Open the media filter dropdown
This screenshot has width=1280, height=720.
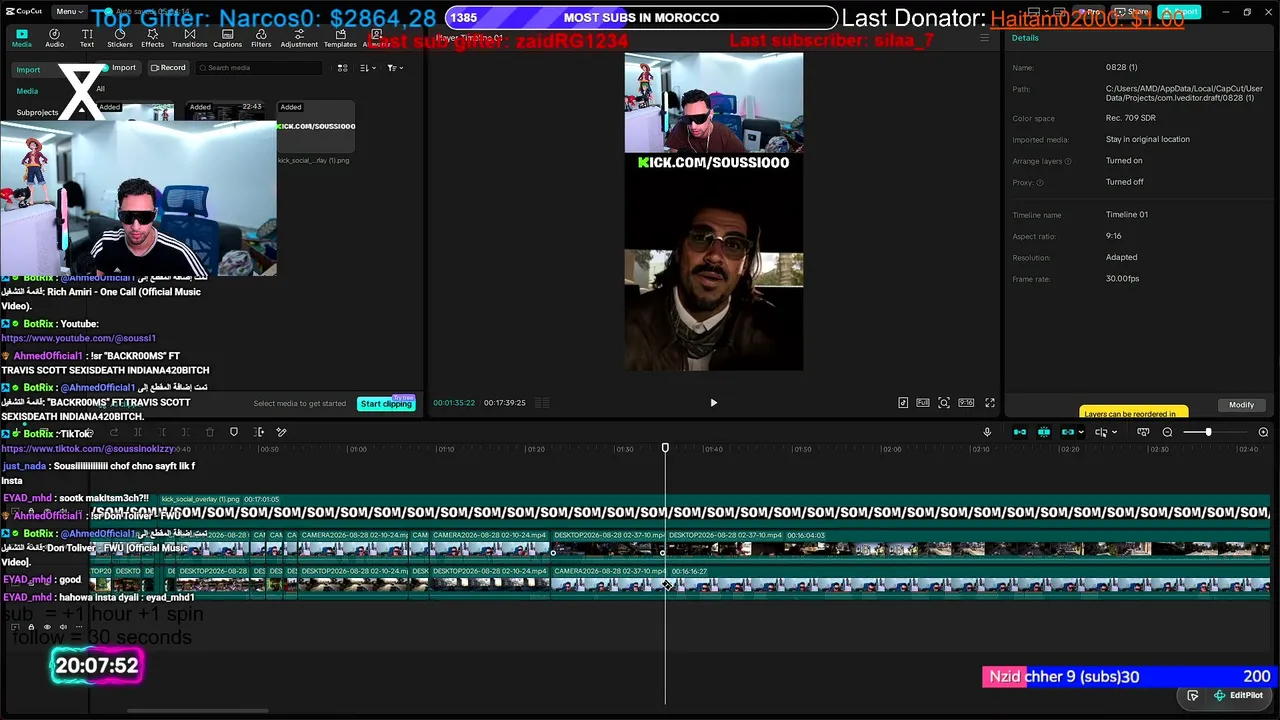coord(394,68)
